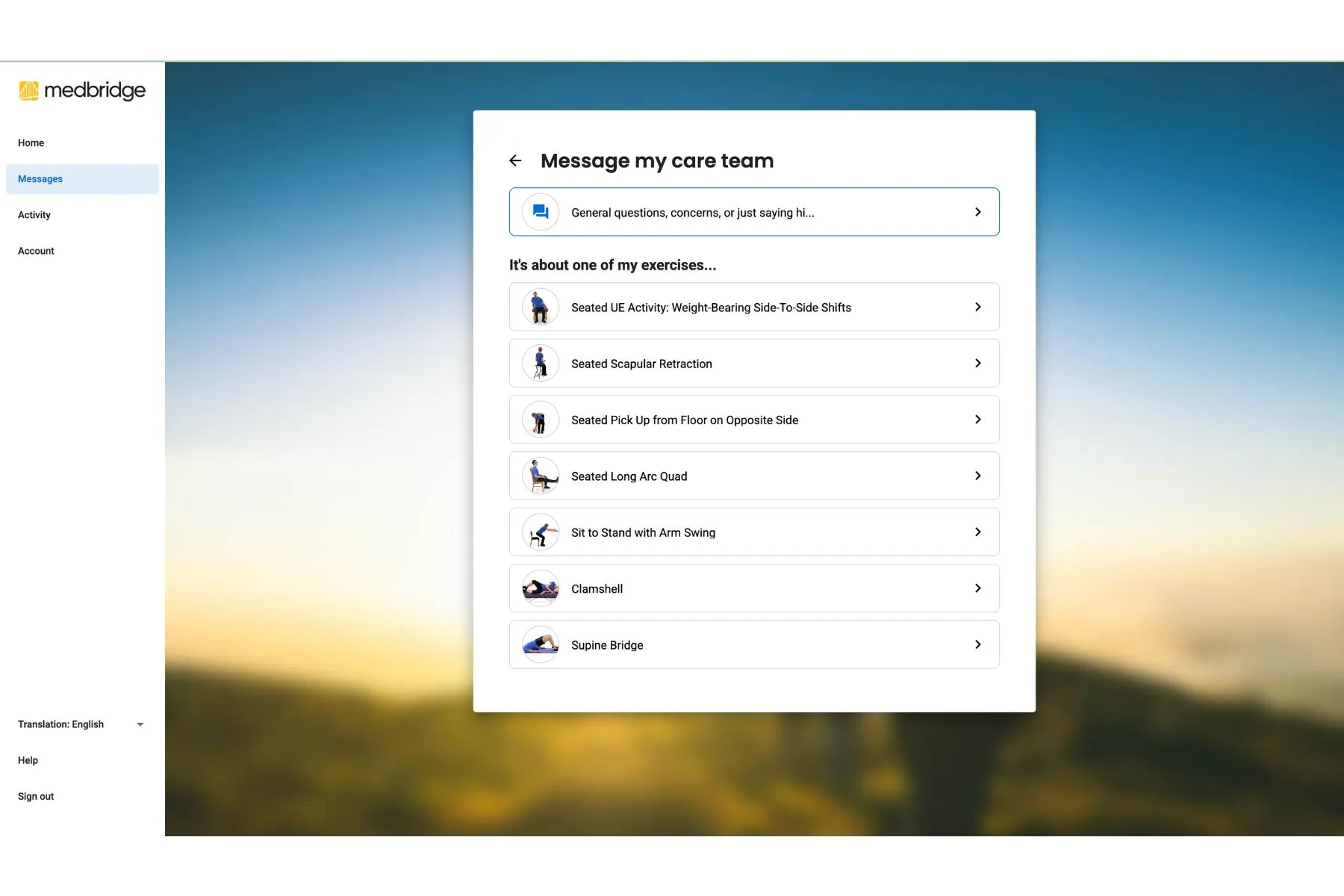Click the blue chat bubble icon
The width and height of the screenshot is (1344, 896).
coord(541,212)
